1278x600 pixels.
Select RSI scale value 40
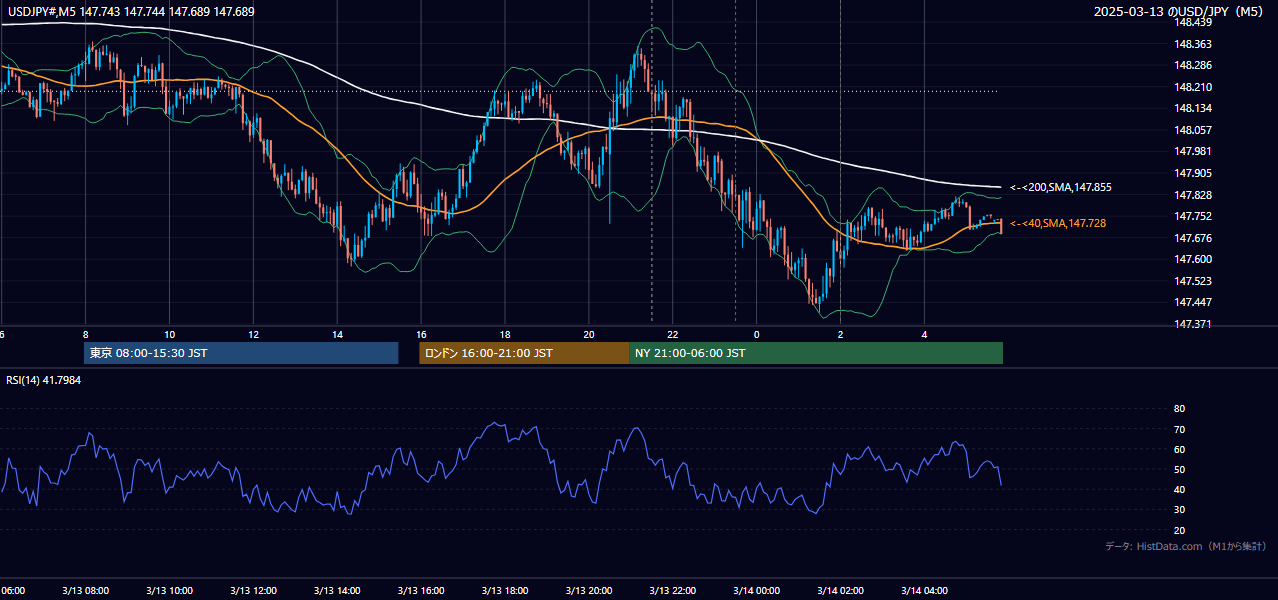[x=1179, y=490]
